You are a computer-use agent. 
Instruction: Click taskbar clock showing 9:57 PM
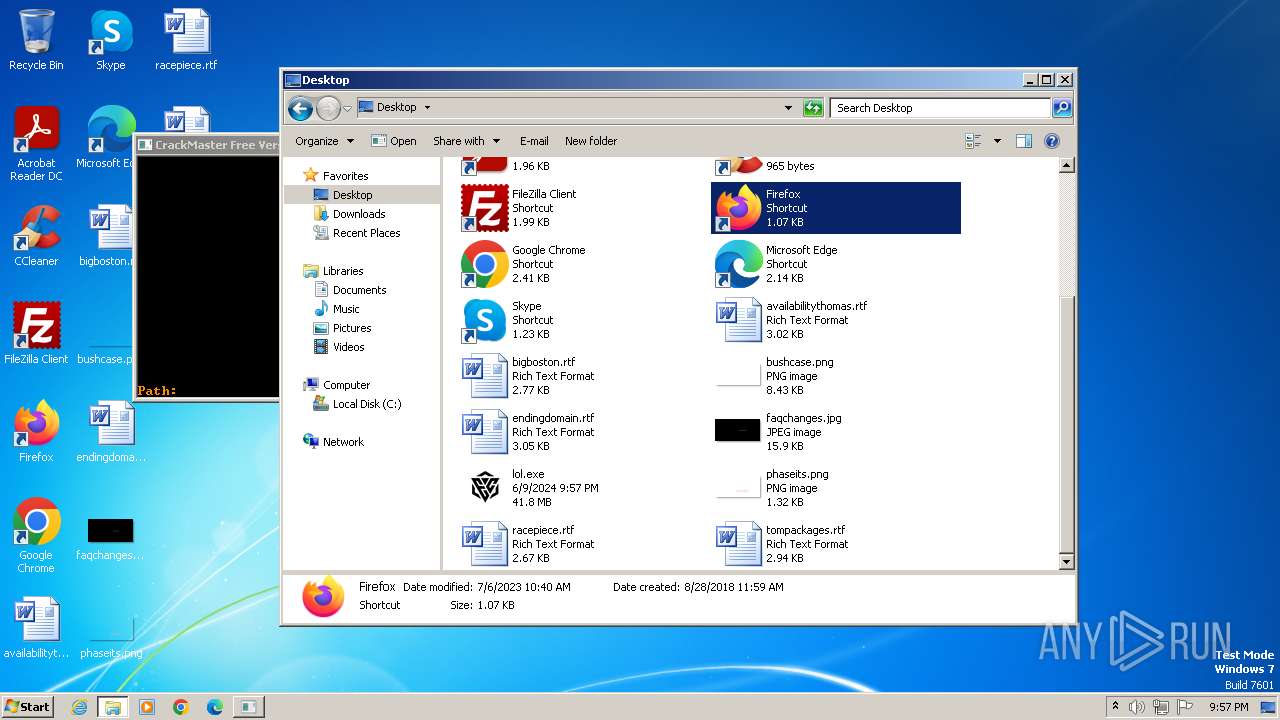1228,707
